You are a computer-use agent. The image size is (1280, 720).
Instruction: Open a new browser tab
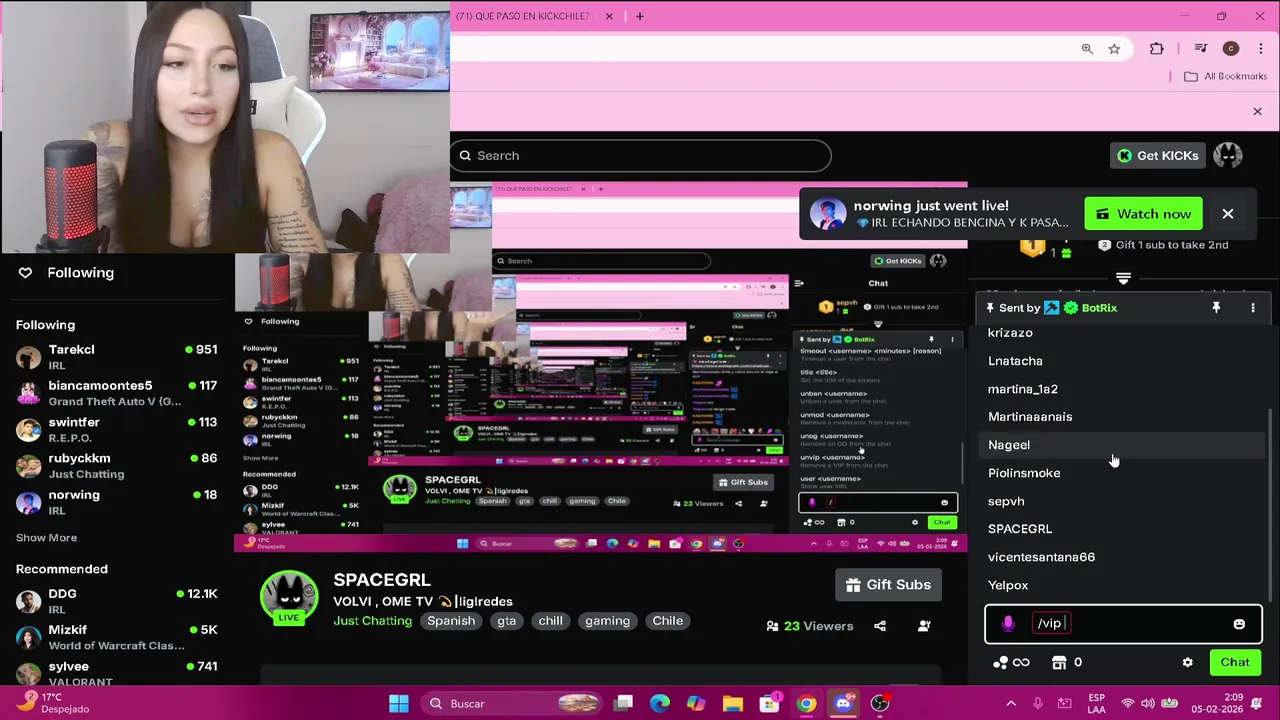click(640, 16)
